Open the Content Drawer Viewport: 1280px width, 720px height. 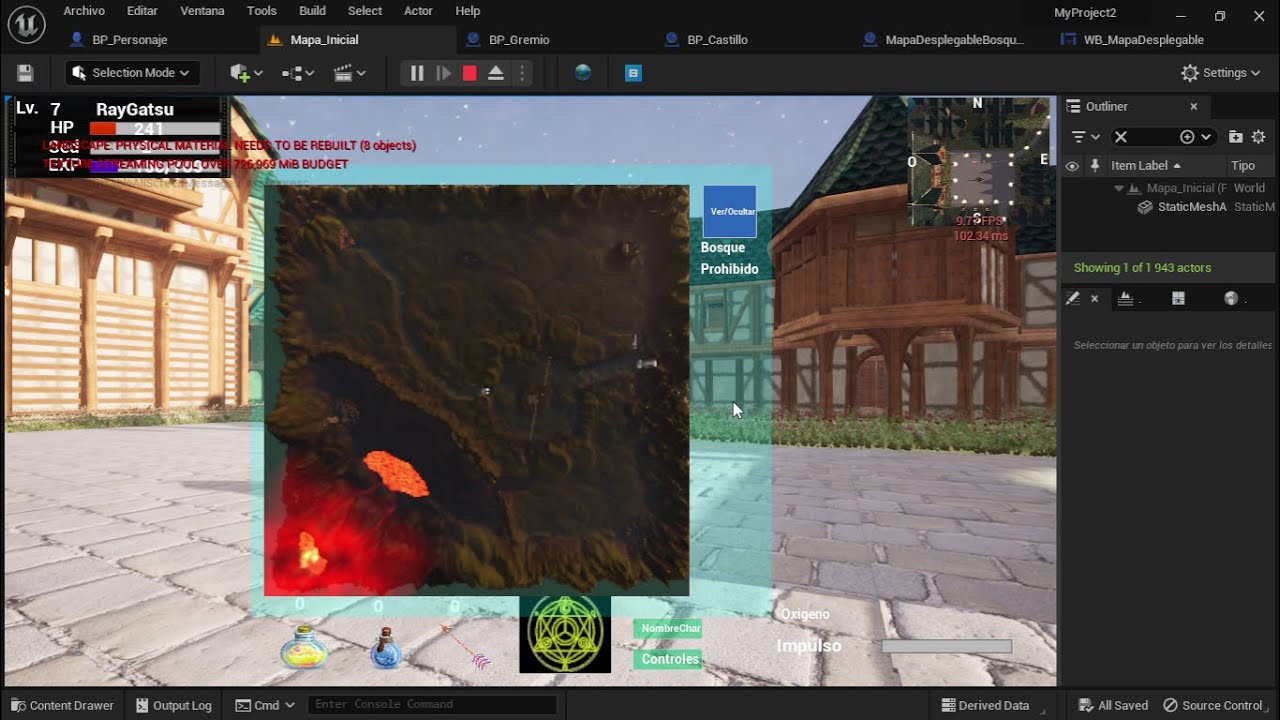(62, 705)
